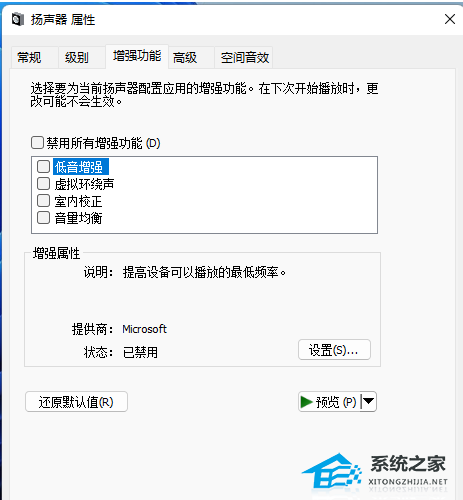Screen dimensions: 463x500
Task: Select the 音量均衡 list item label
Action: 78,218
